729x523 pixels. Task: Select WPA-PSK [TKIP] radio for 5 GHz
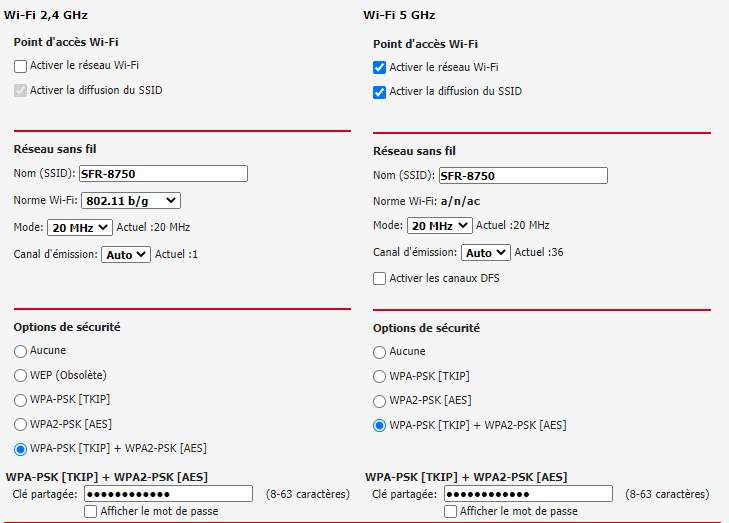click(379, 377)
